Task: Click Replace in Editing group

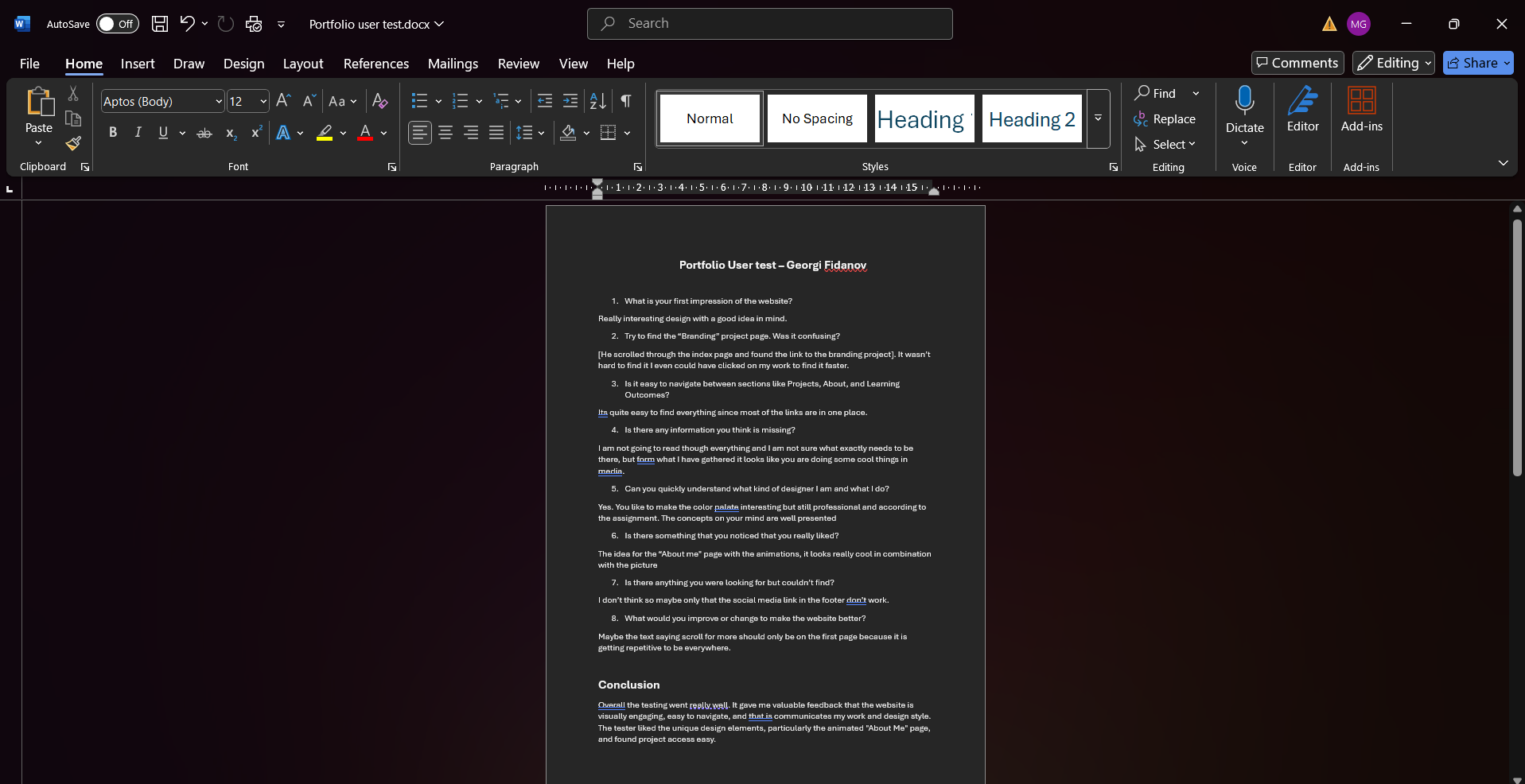Action: click(1165, 119)
